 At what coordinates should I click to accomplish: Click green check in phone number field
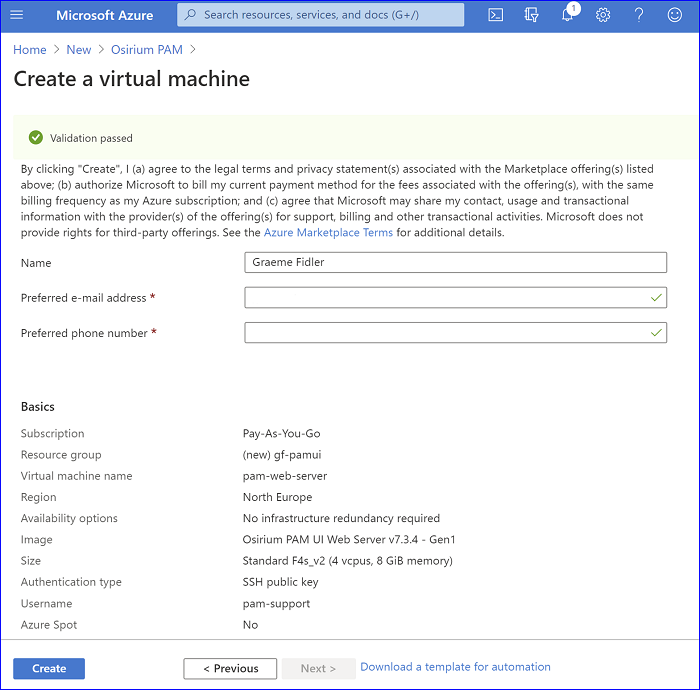click(656, 333)
